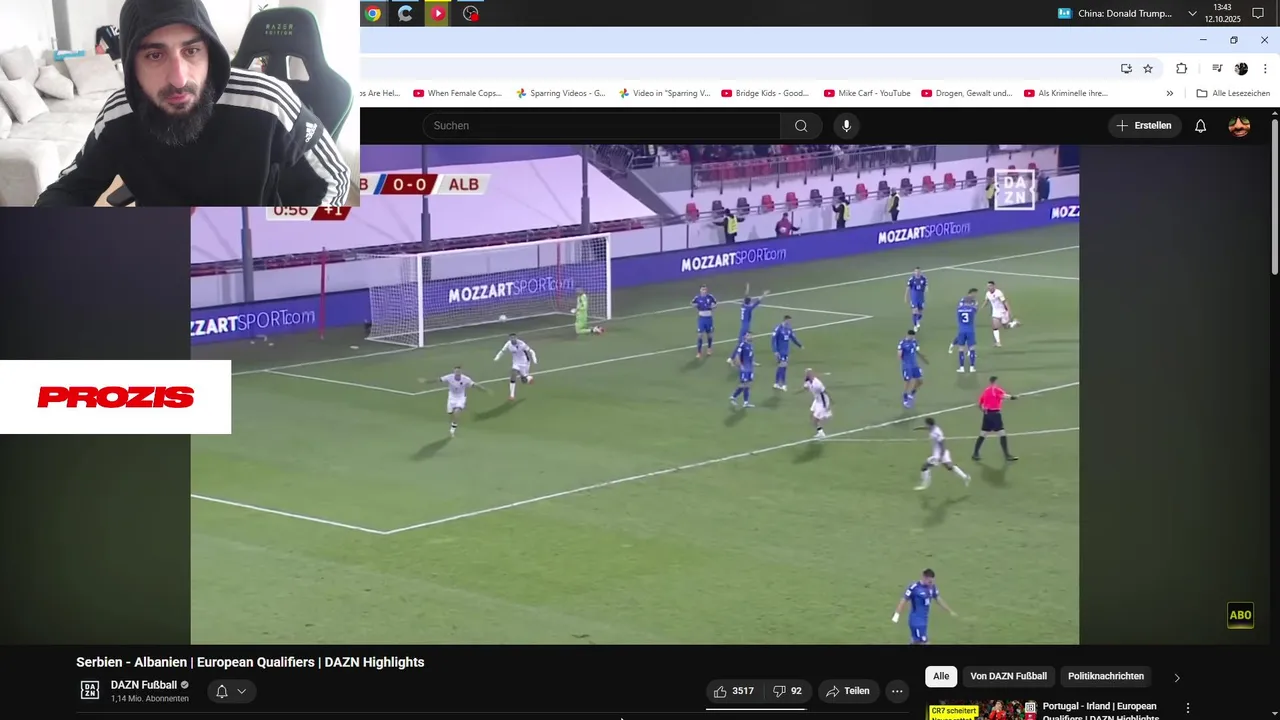
Task: Open YouTube notifications bell
Action: pyautogui.click(x=1201, y=126)
